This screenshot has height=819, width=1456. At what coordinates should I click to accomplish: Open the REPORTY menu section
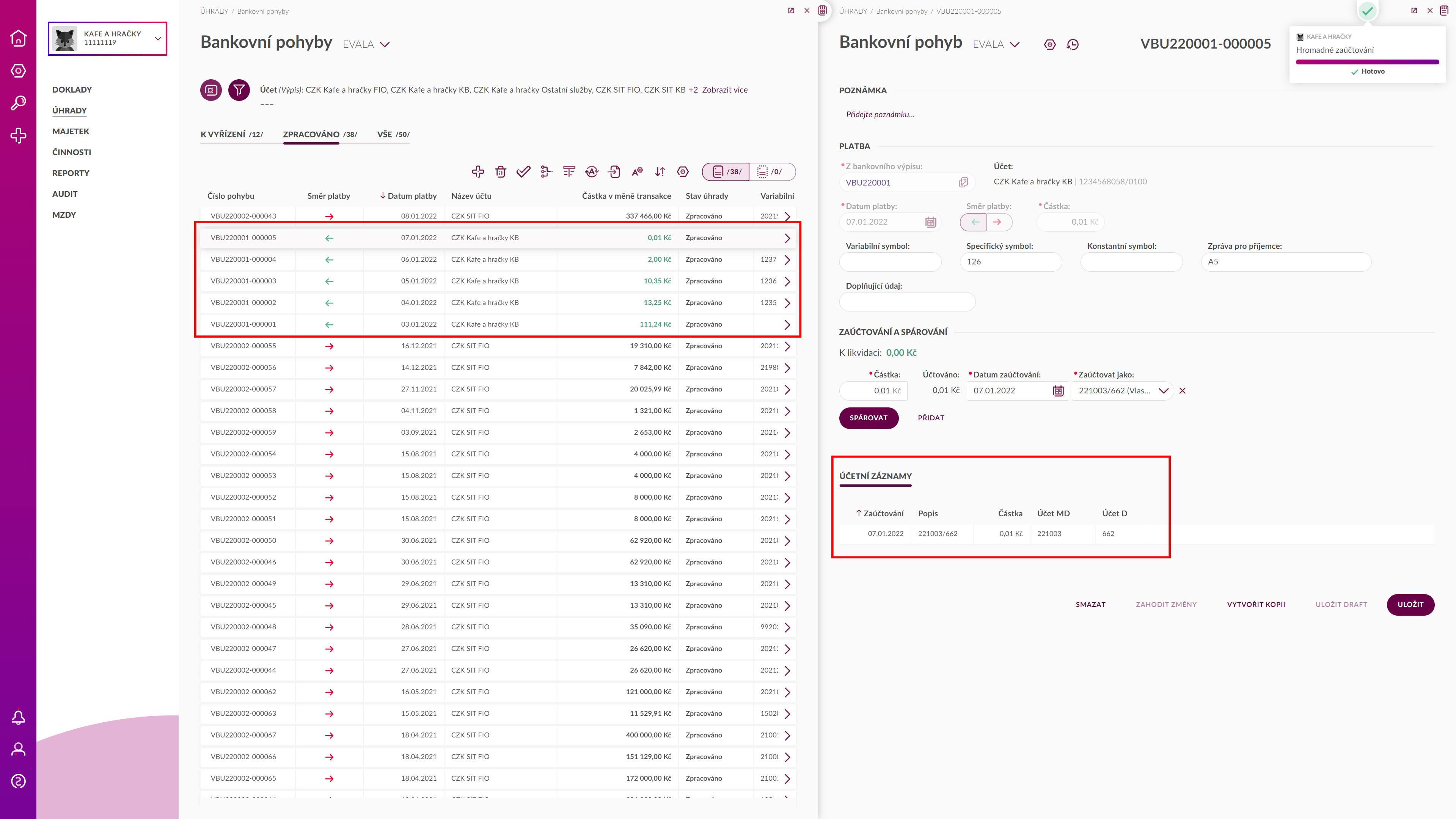coord(71,173)
